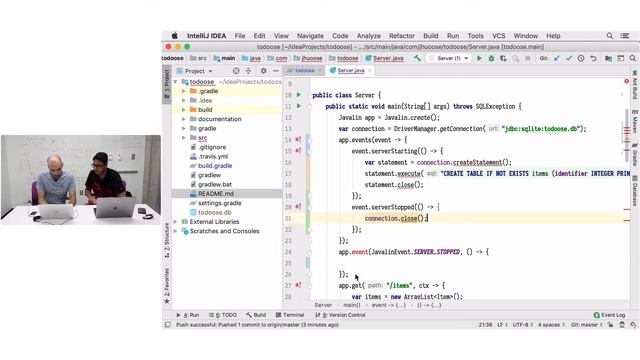Start debugging with the green bug icon
The image size is (640, 360).
(491, 58)
